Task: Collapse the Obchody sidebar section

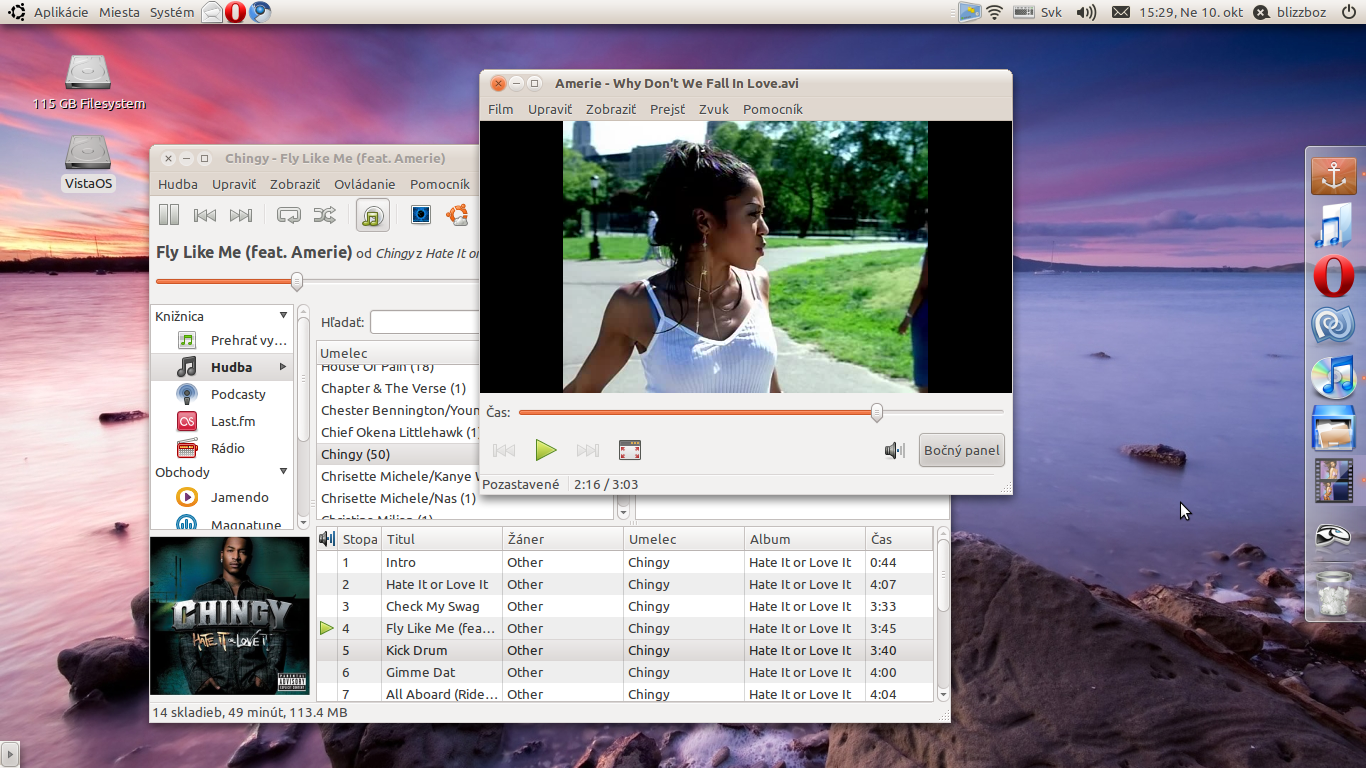Action: click(x=283, y=472)
